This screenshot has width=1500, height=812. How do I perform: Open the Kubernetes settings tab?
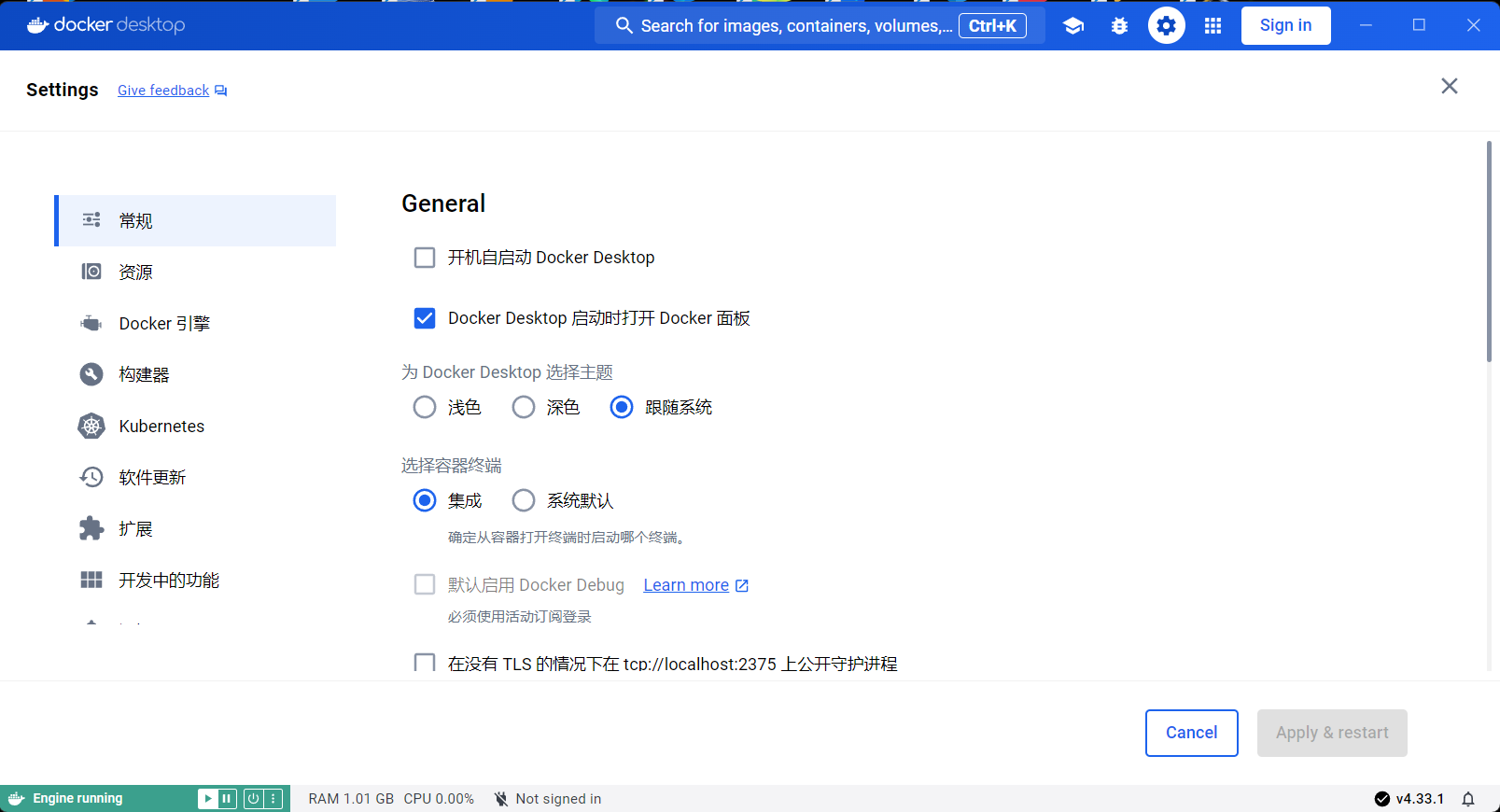(x=161, y=427)
